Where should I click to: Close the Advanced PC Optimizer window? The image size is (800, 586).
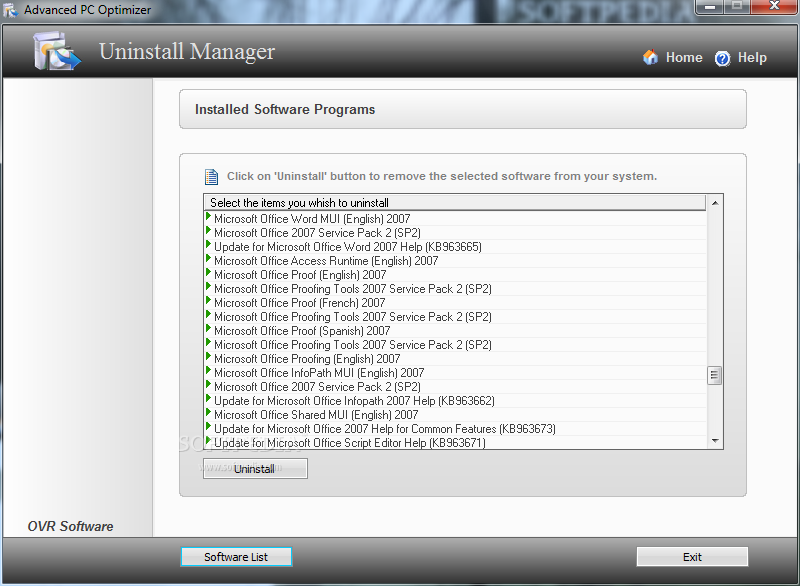[x=773, y=7]
